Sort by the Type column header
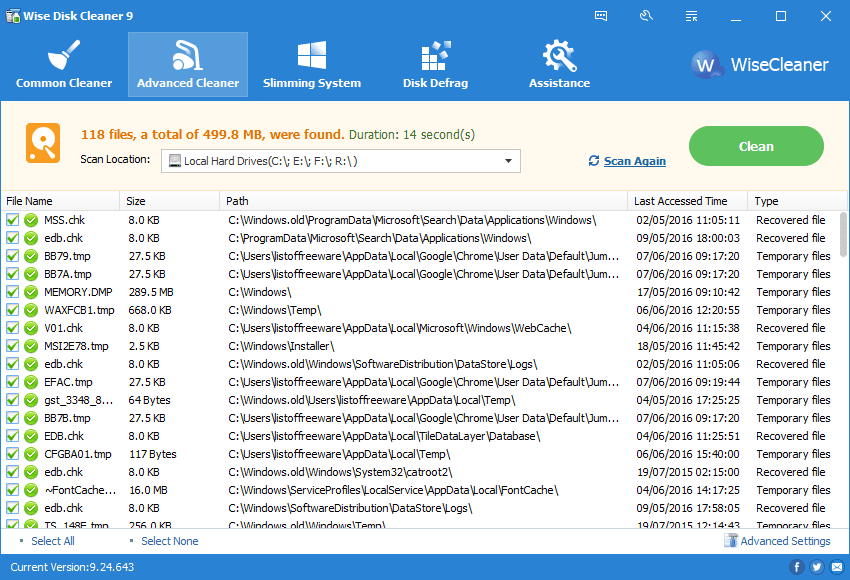 tap(797, 201)
